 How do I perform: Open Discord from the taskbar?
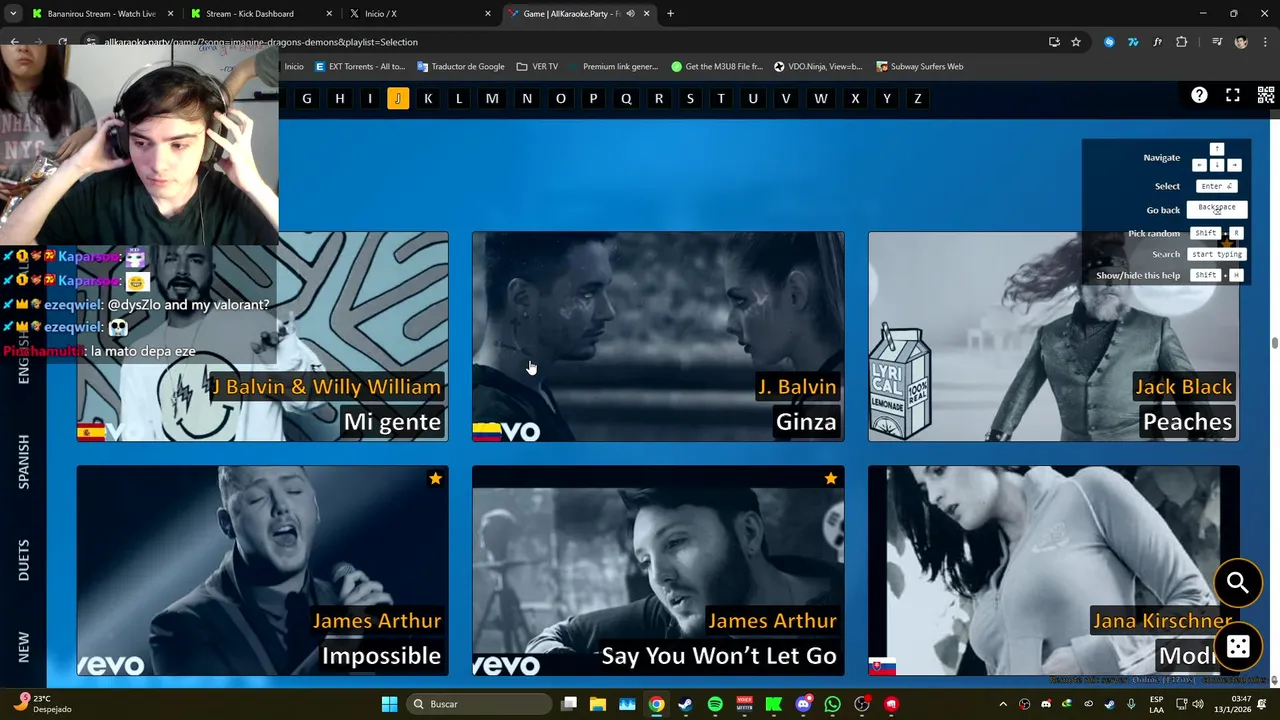(x=803, y=704)
